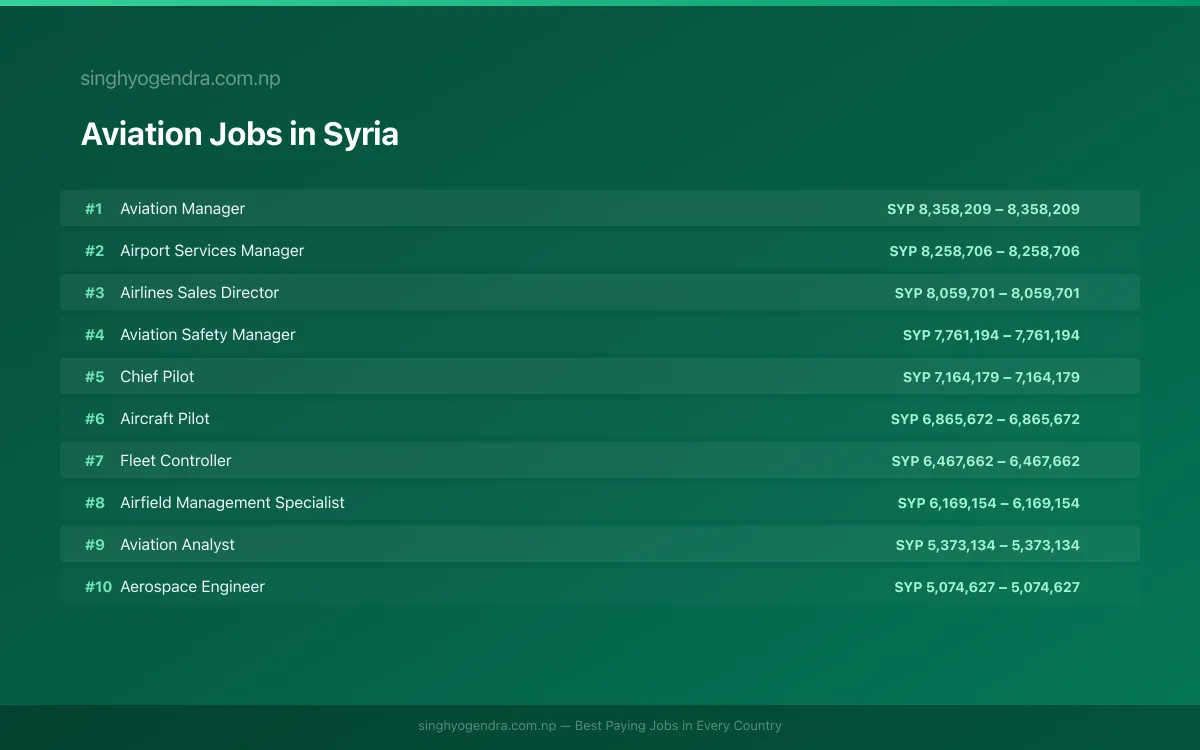Click salary SYP 8,358,209 – 8,358,209
1200x750 pixels.
point(983,209)
